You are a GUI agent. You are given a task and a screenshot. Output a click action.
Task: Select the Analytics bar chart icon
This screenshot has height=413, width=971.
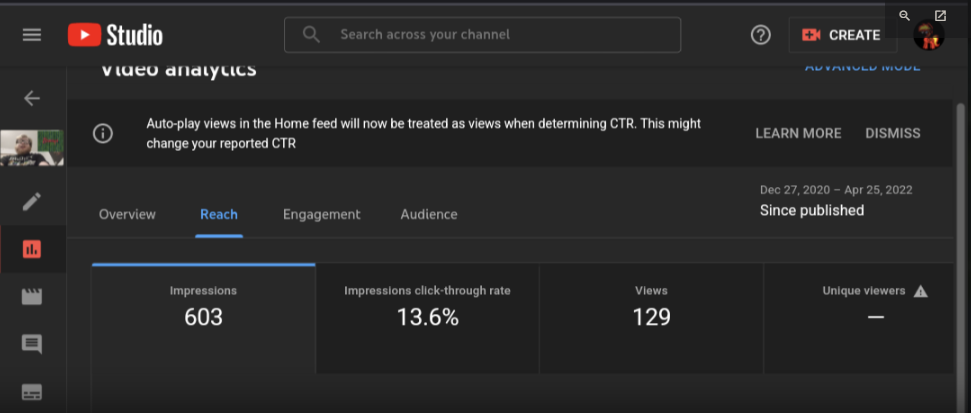[32, 249]
